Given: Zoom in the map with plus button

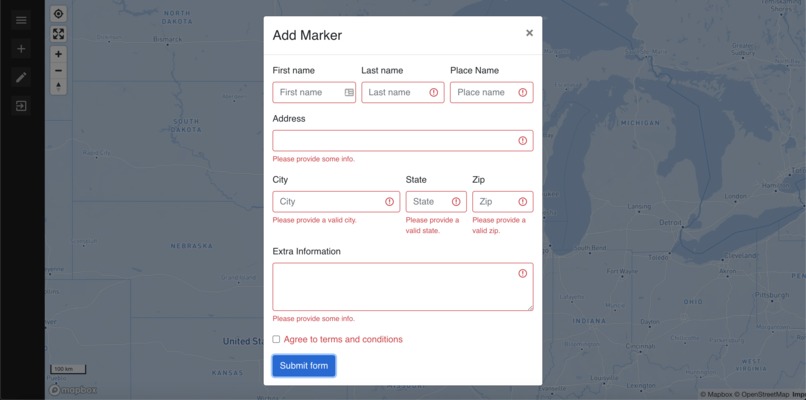Looking at the screenshot, I should pyautogui.click(x=59, y=54).
